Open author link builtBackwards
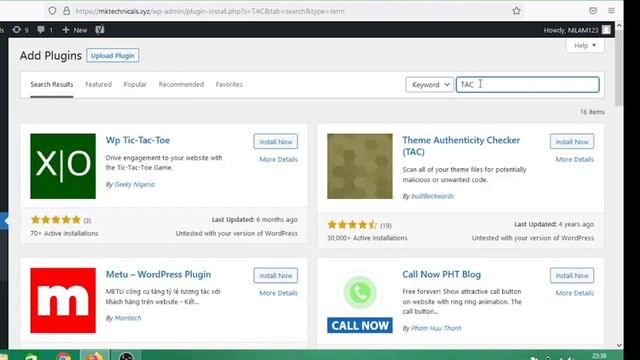Image resolution: width=640 pixels, height=360 pixels. point(433,196)
